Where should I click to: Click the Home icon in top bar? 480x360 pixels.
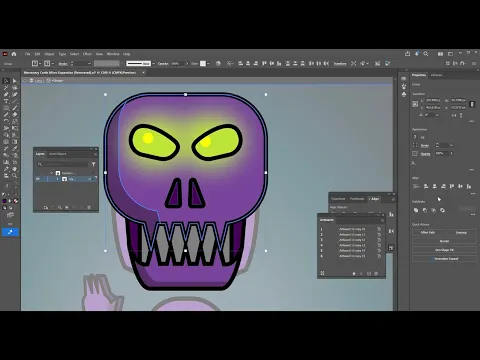tap(14, 54)
